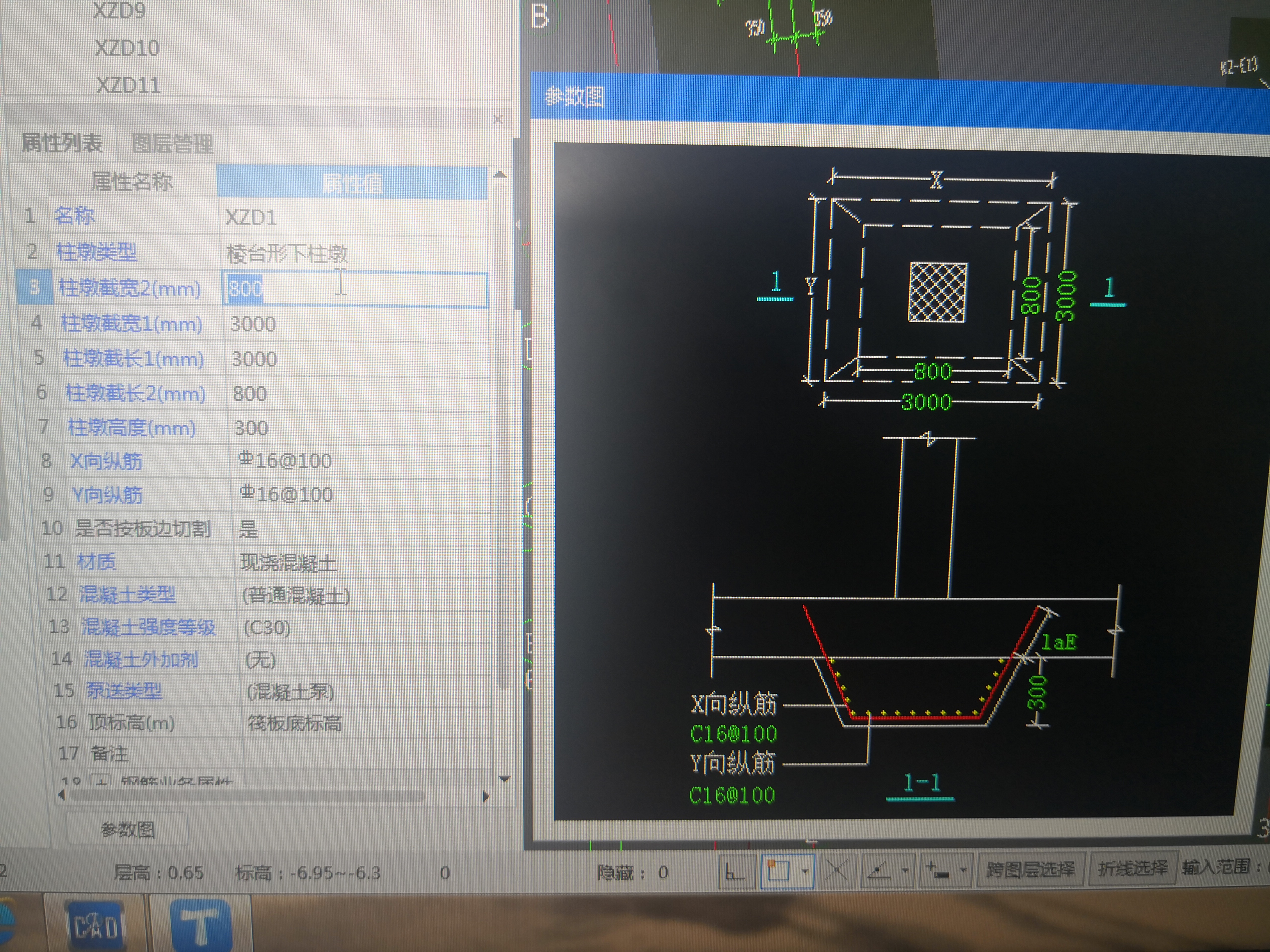
Task: Click the 泵送类型 value (混凝土泵)
Action: (367, 691)
